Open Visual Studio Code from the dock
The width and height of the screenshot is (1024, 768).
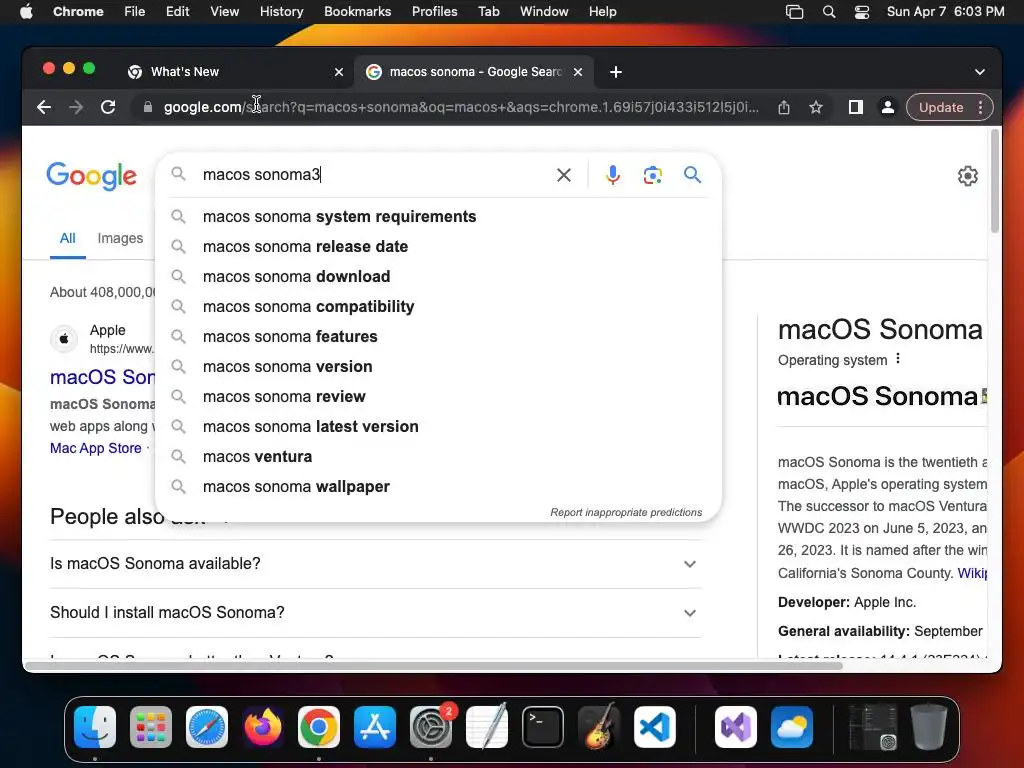pyautogui.click(x=655, y=727)
